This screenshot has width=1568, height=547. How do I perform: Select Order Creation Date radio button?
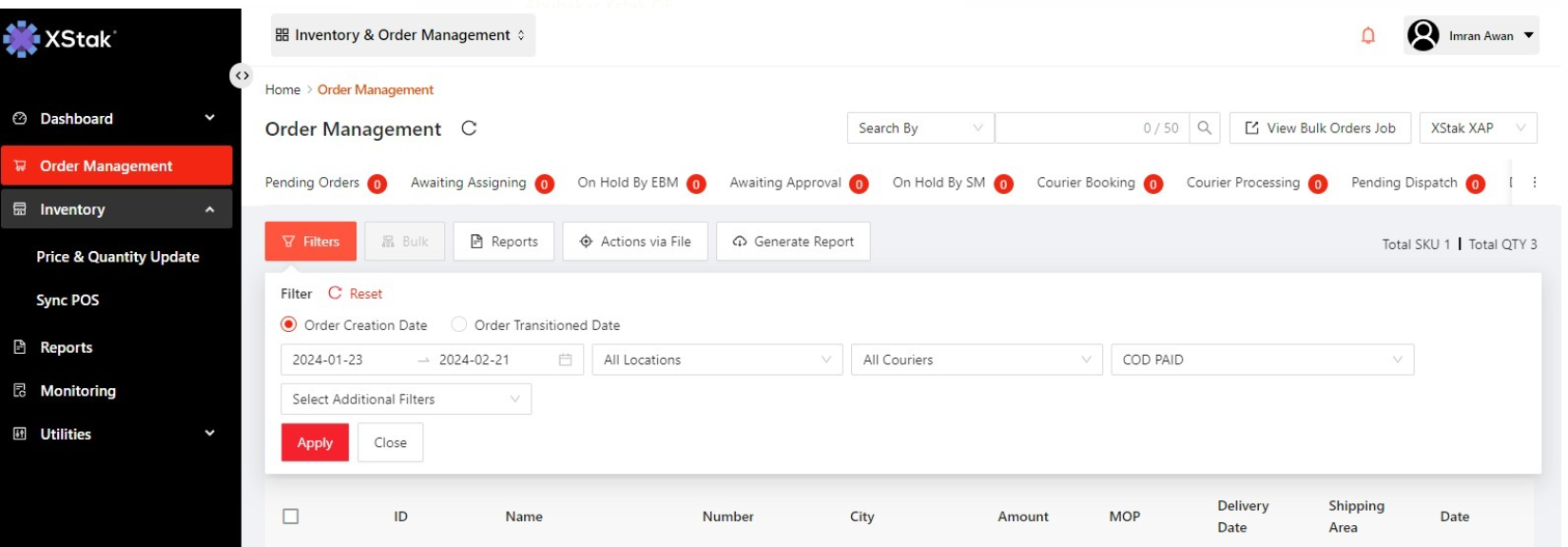[x=289, y=325]
